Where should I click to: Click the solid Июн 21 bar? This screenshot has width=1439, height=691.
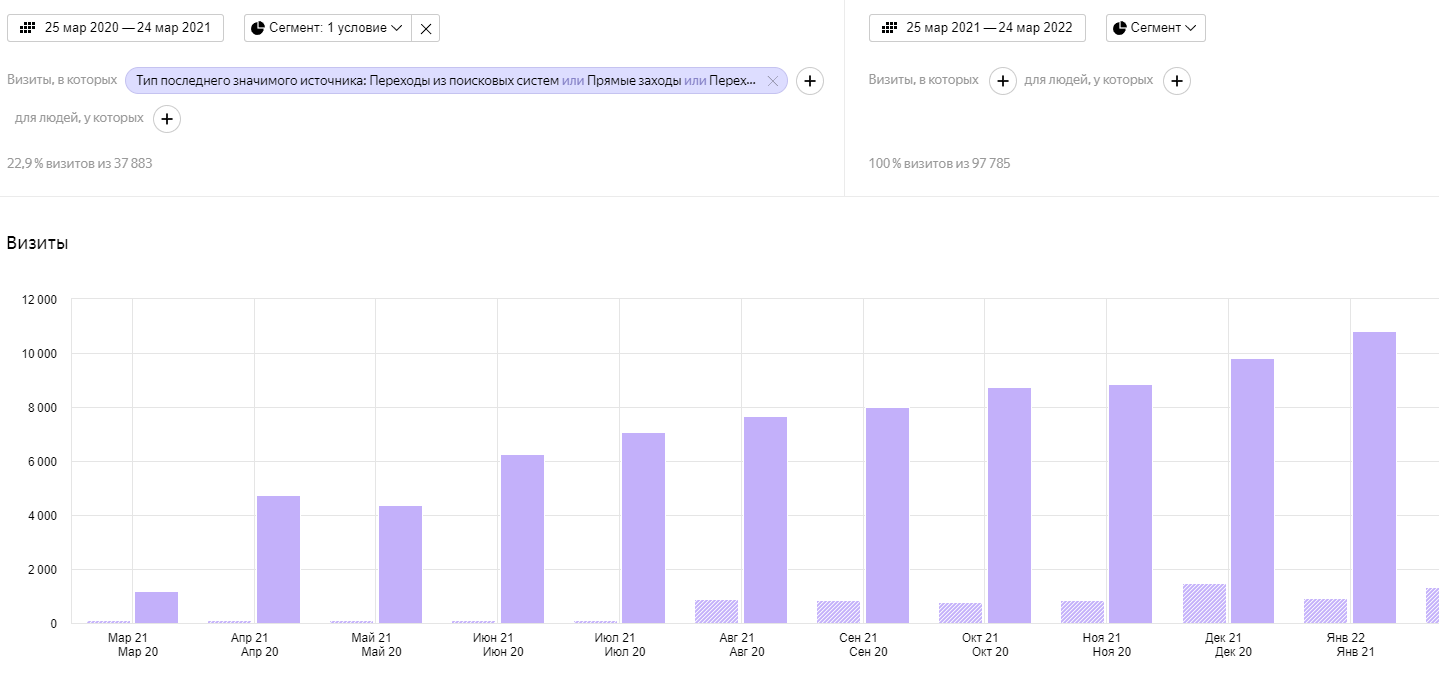pyautogui.click(x=522, y=540)
